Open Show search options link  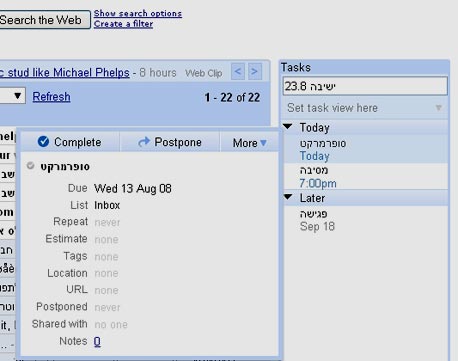click(x=138, y=13)
